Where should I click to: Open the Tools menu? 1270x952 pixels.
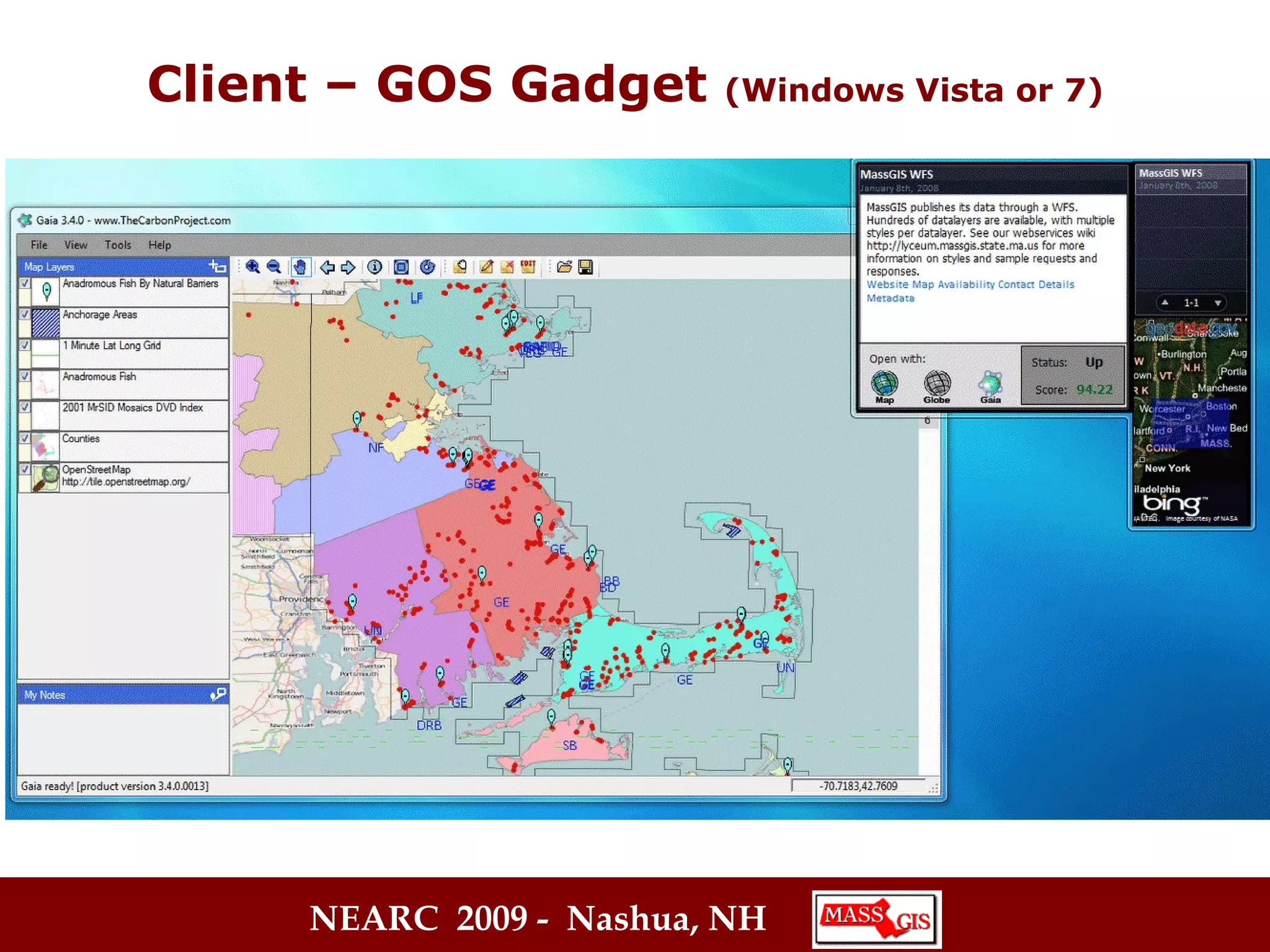(x=118, y=245)
